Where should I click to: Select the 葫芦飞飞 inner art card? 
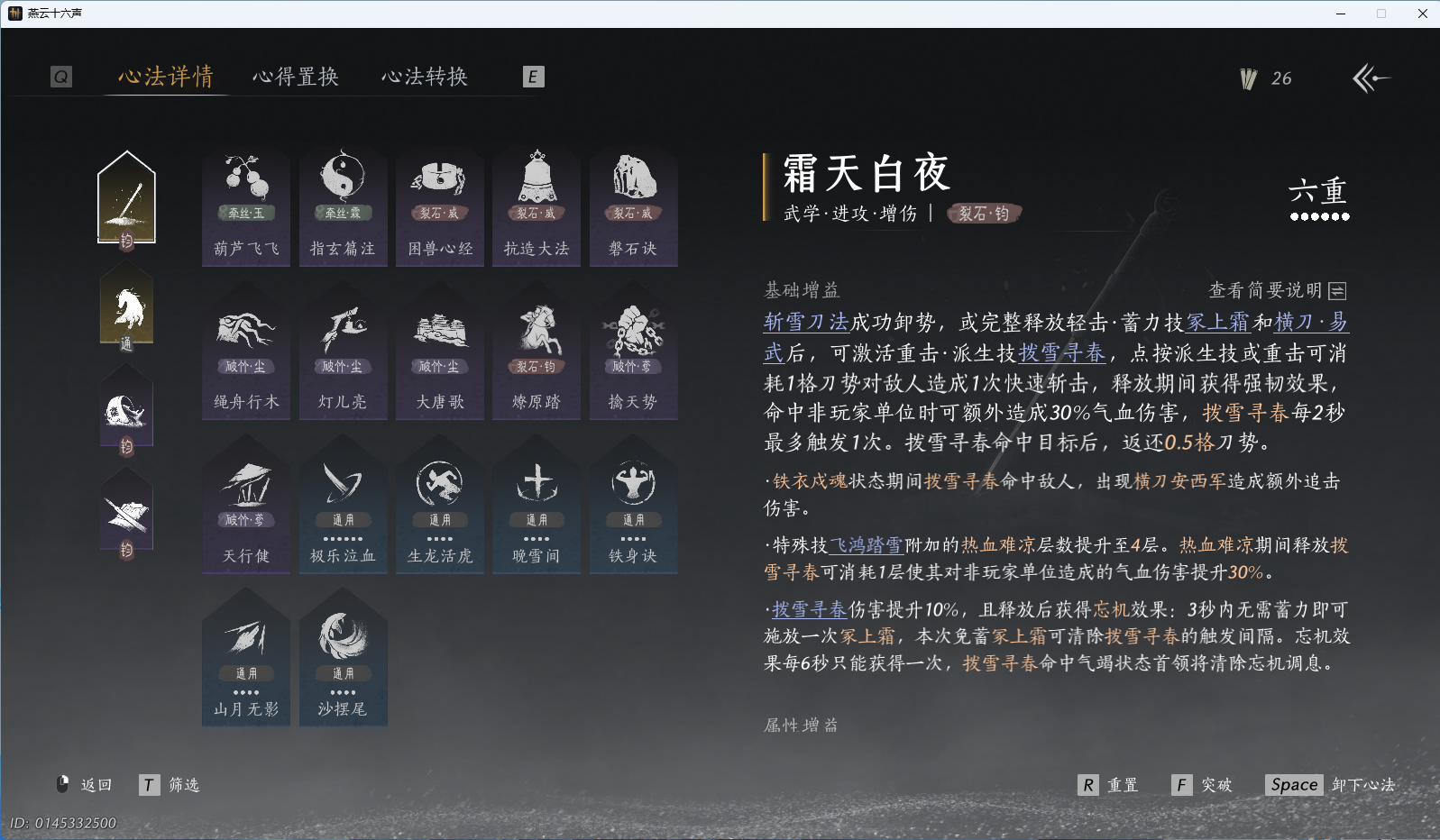(246, 206)
